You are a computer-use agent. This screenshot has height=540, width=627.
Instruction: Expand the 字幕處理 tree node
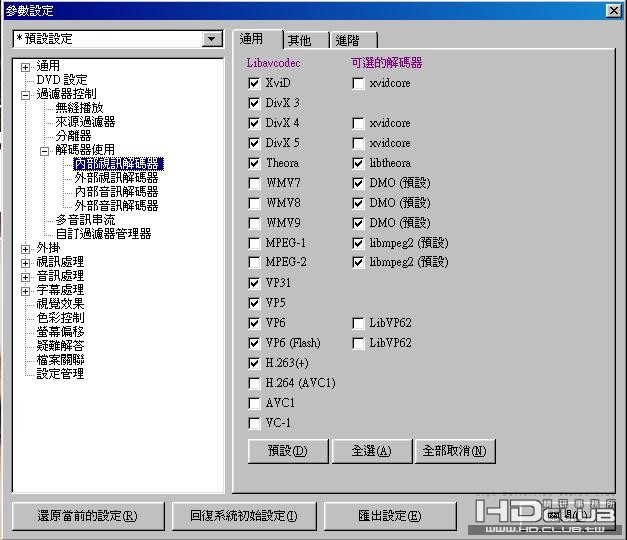tap(26, 291)
